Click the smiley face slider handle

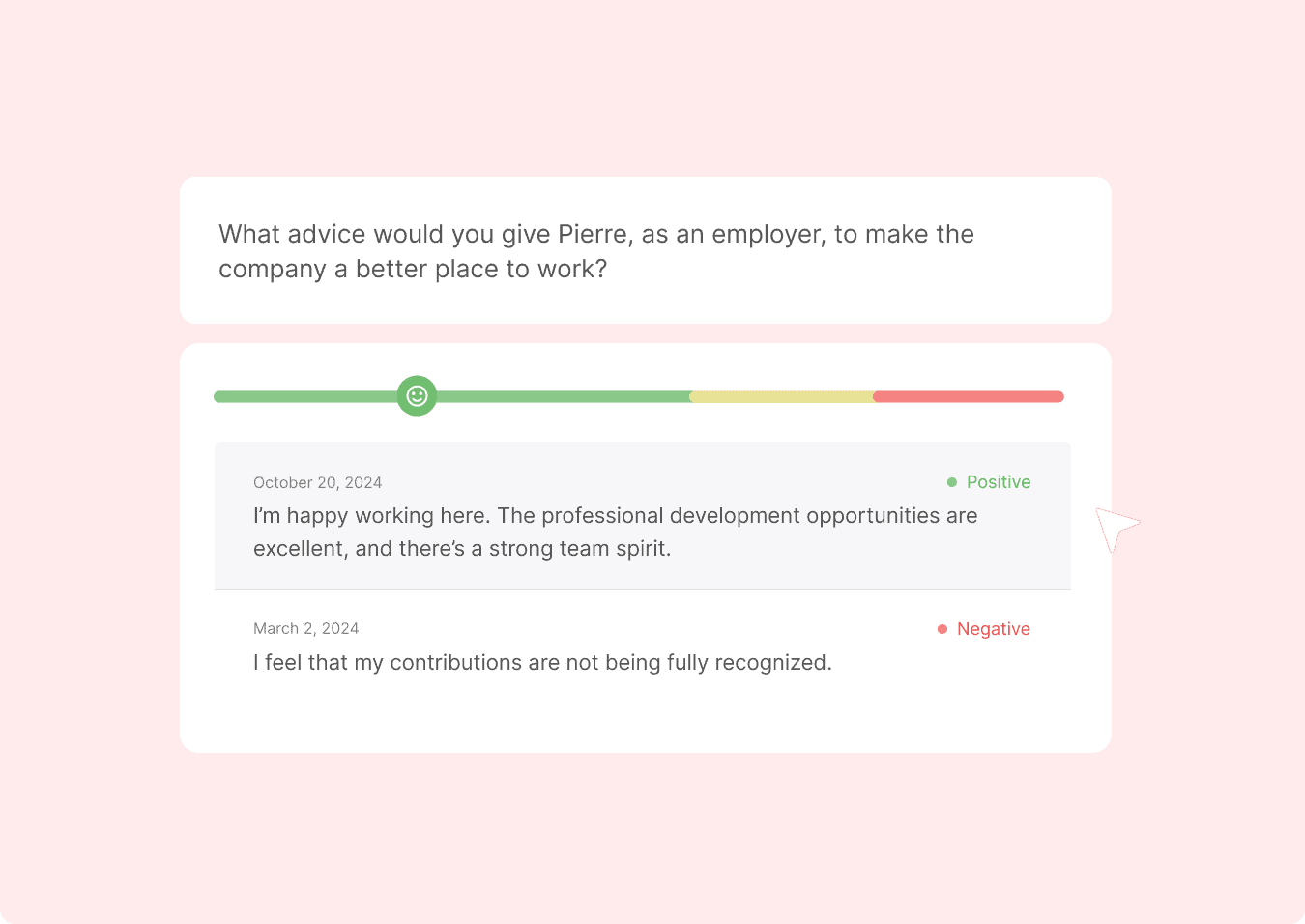(417, 396)
